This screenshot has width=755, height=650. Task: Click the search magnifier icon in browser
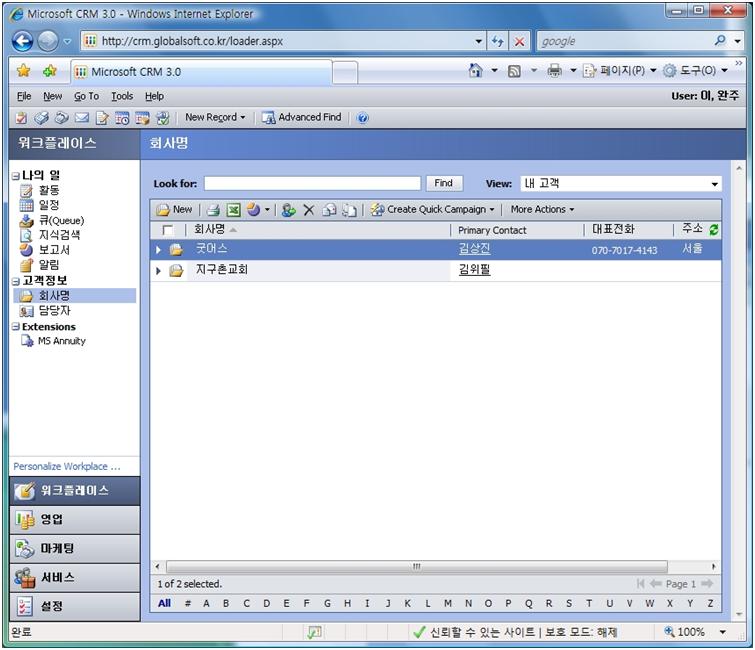click(x=720, y=40)
